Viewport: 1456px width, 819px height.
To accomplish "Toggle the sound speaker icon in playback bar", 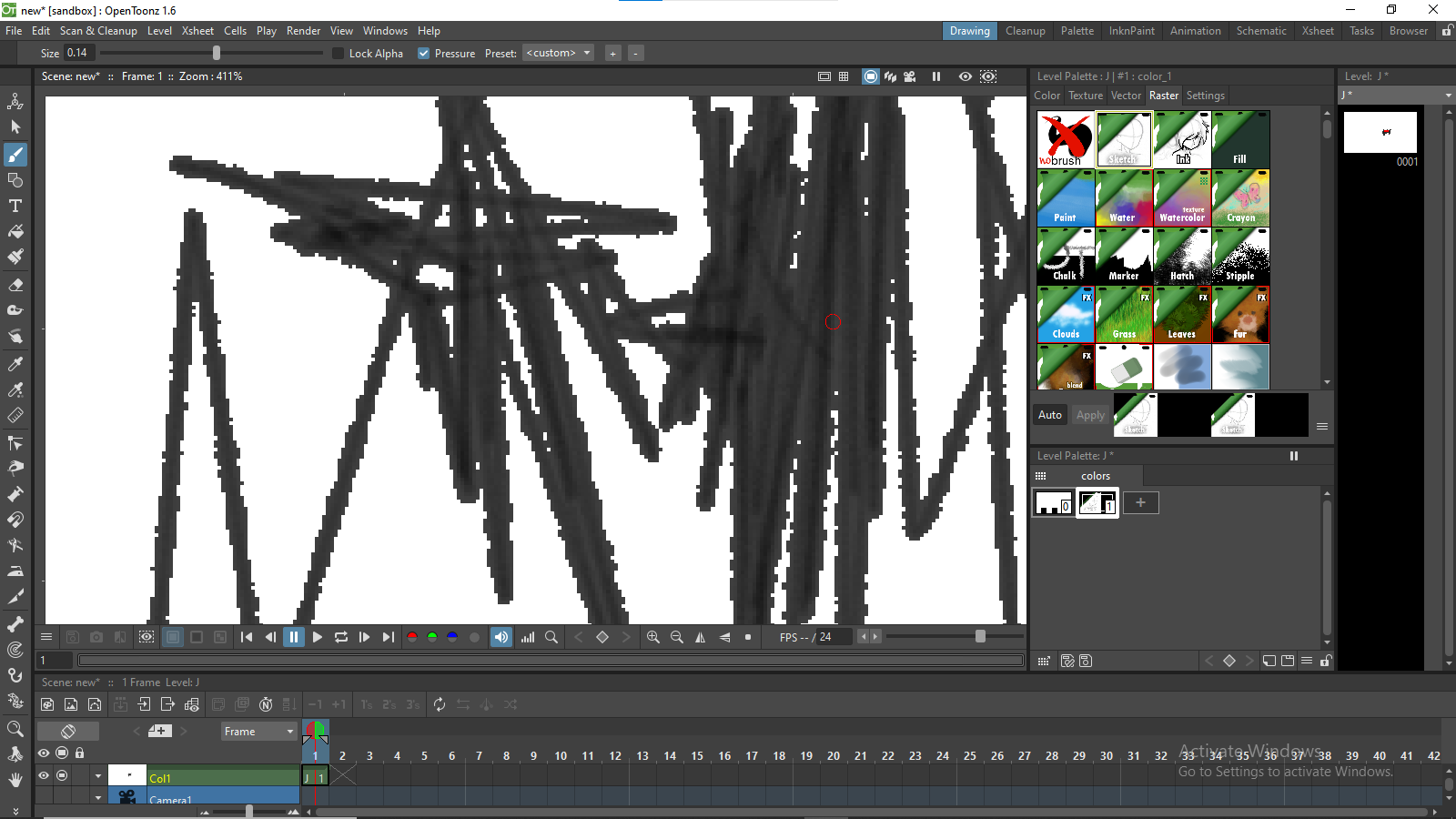I will tap(501, 637).
